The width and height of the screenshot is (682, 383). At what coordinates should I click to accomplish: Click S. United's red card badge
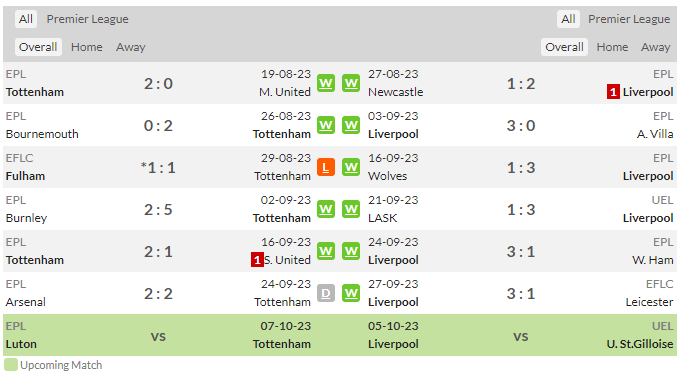click(257, 260)
